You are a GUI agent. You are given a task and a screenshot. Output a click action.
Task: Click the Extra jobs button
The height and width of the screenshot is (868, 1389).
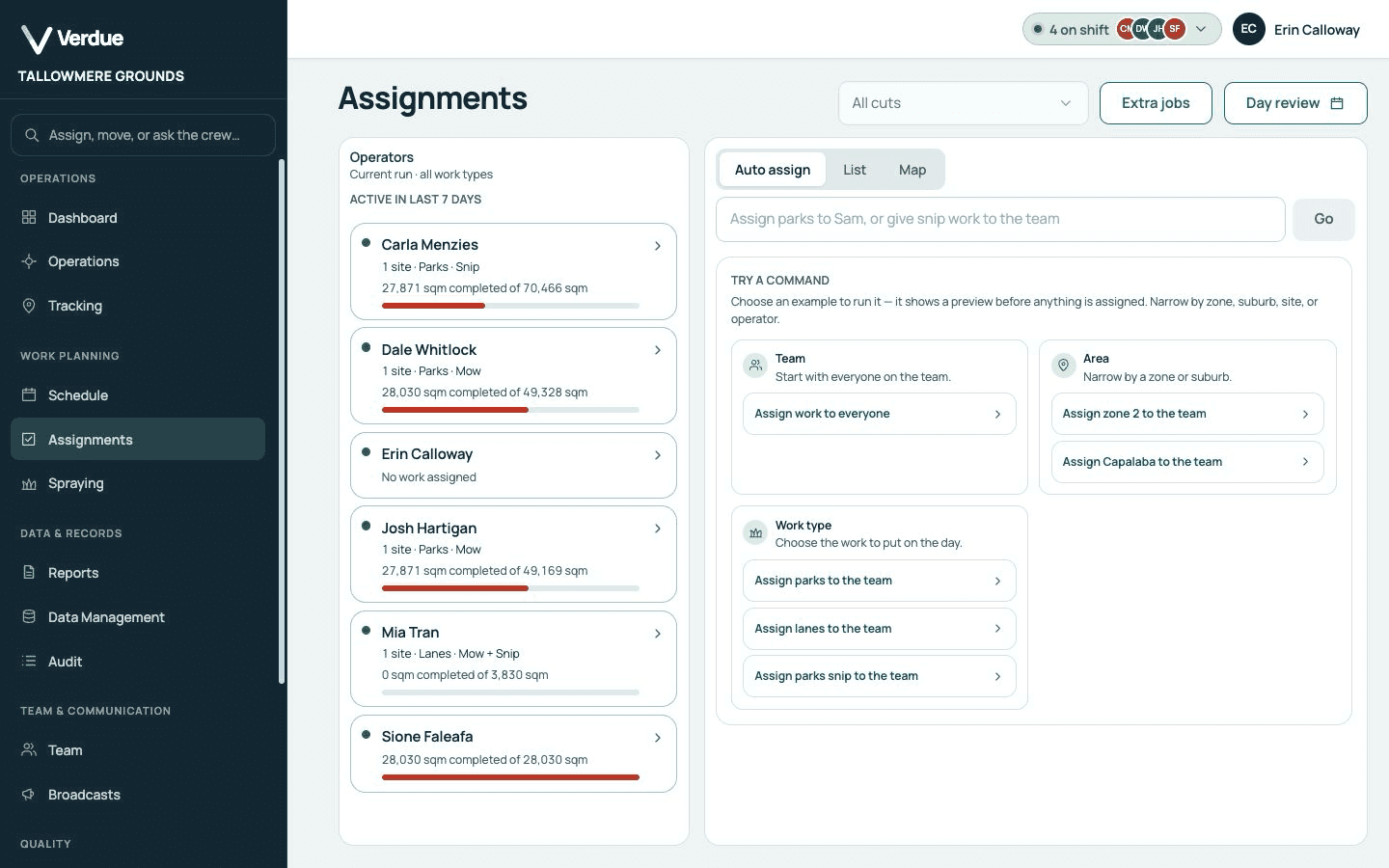(1156, 103)
